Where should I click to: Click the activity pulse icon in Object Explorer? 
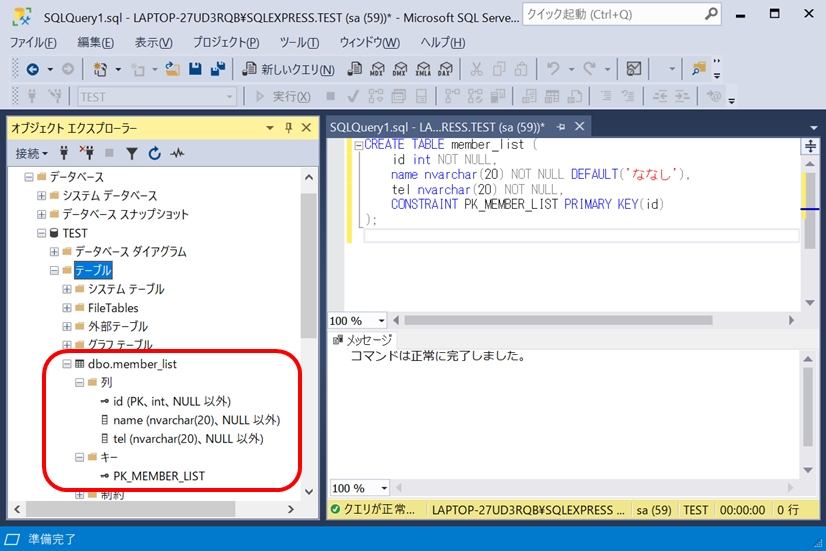click(178, 153)
